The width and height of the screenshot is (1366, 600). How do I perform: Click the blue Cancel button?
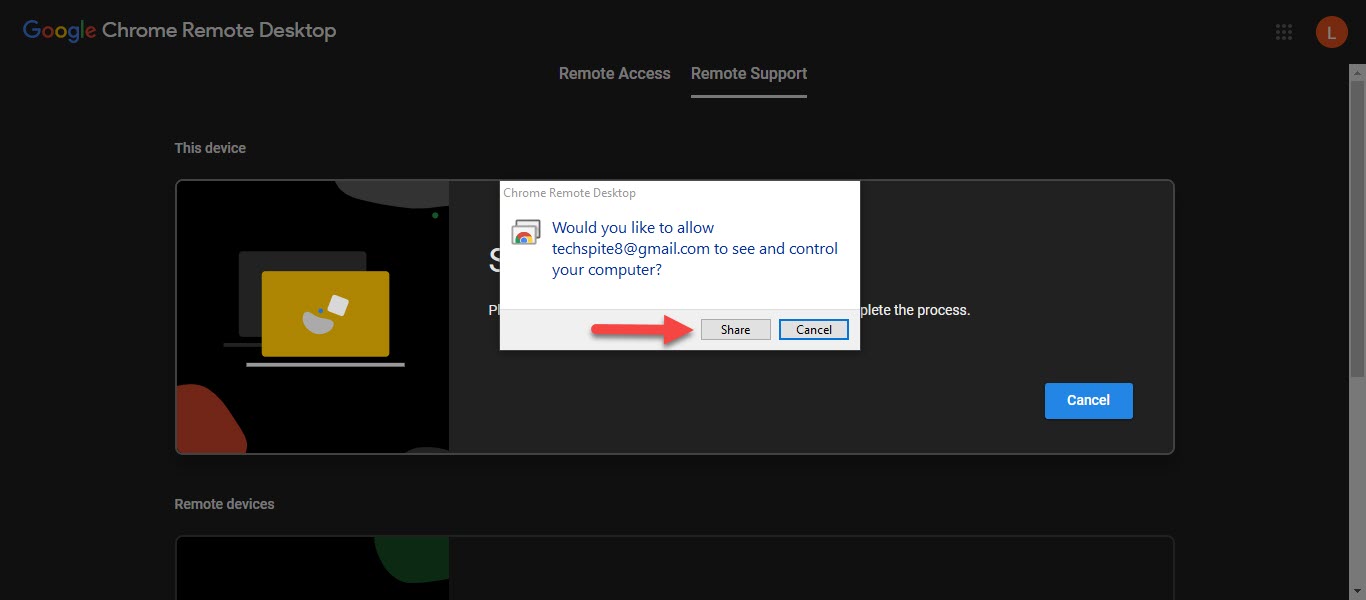(1088, 400)
